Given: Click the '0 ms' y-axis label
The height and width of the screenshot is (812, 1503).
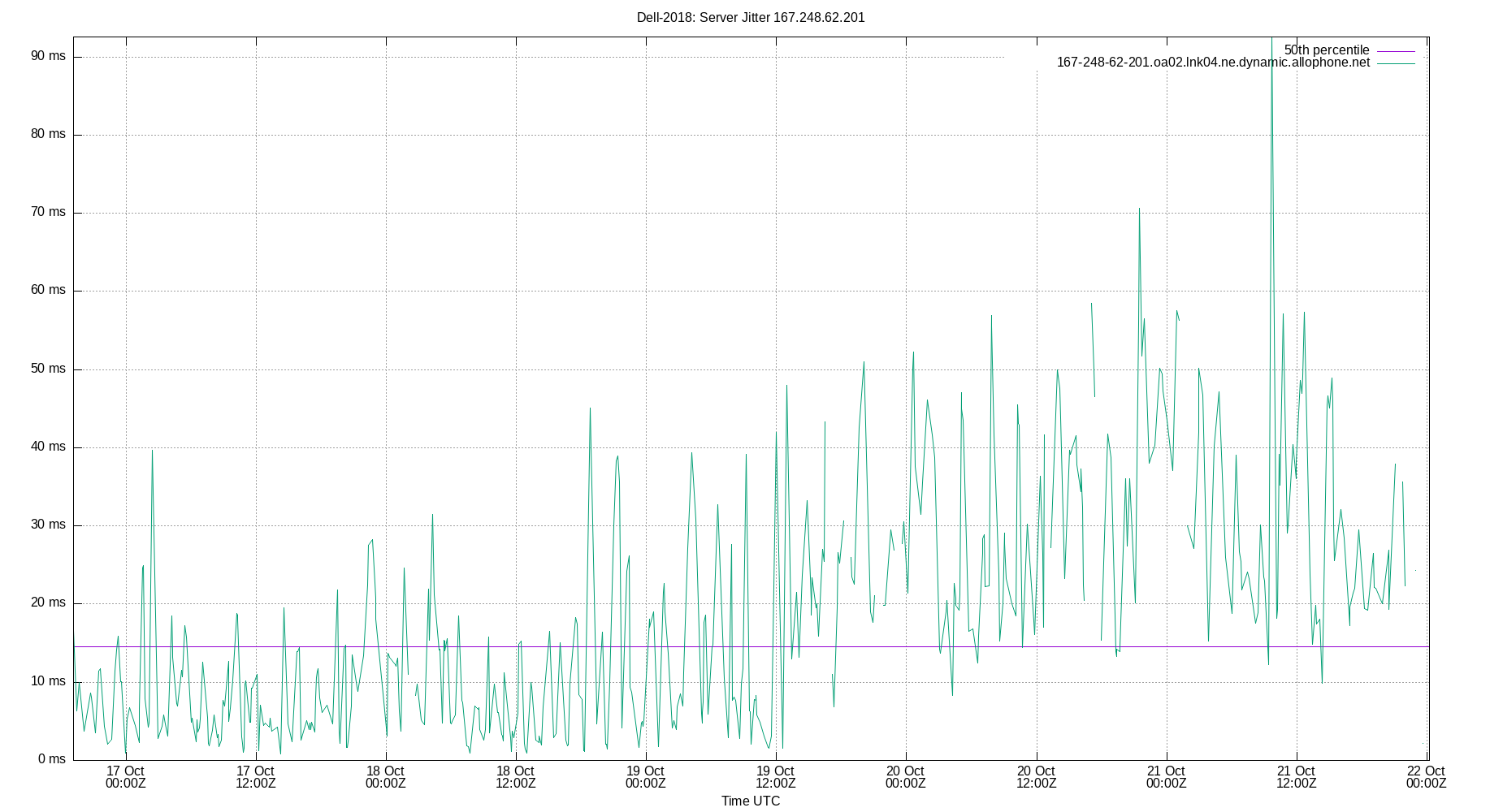Looking at the screenshot, I should click(52, 759).
